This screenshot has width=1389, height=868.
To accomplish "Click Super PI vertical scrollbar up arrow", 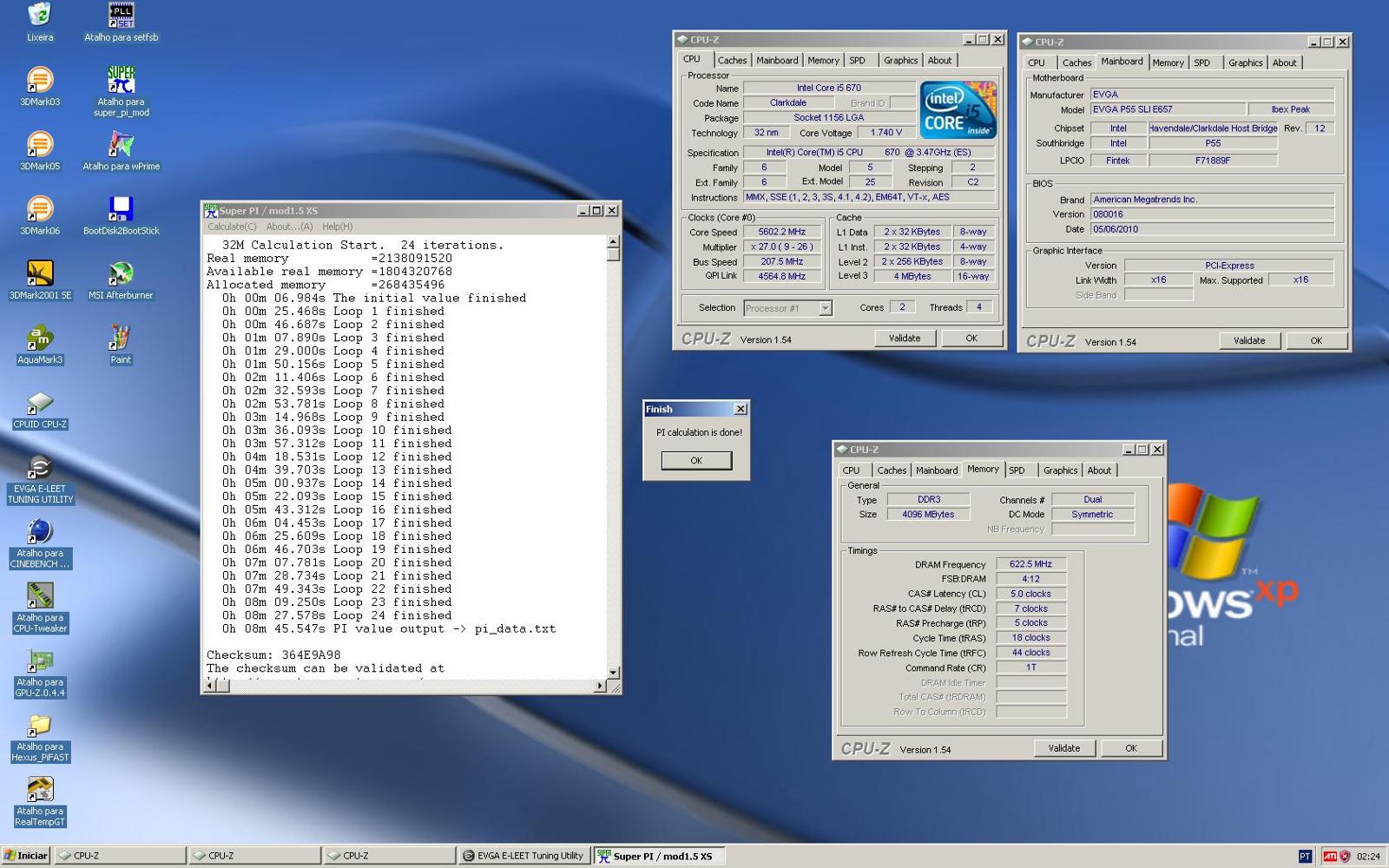I will pyautogui.click(x=614, y=242).
